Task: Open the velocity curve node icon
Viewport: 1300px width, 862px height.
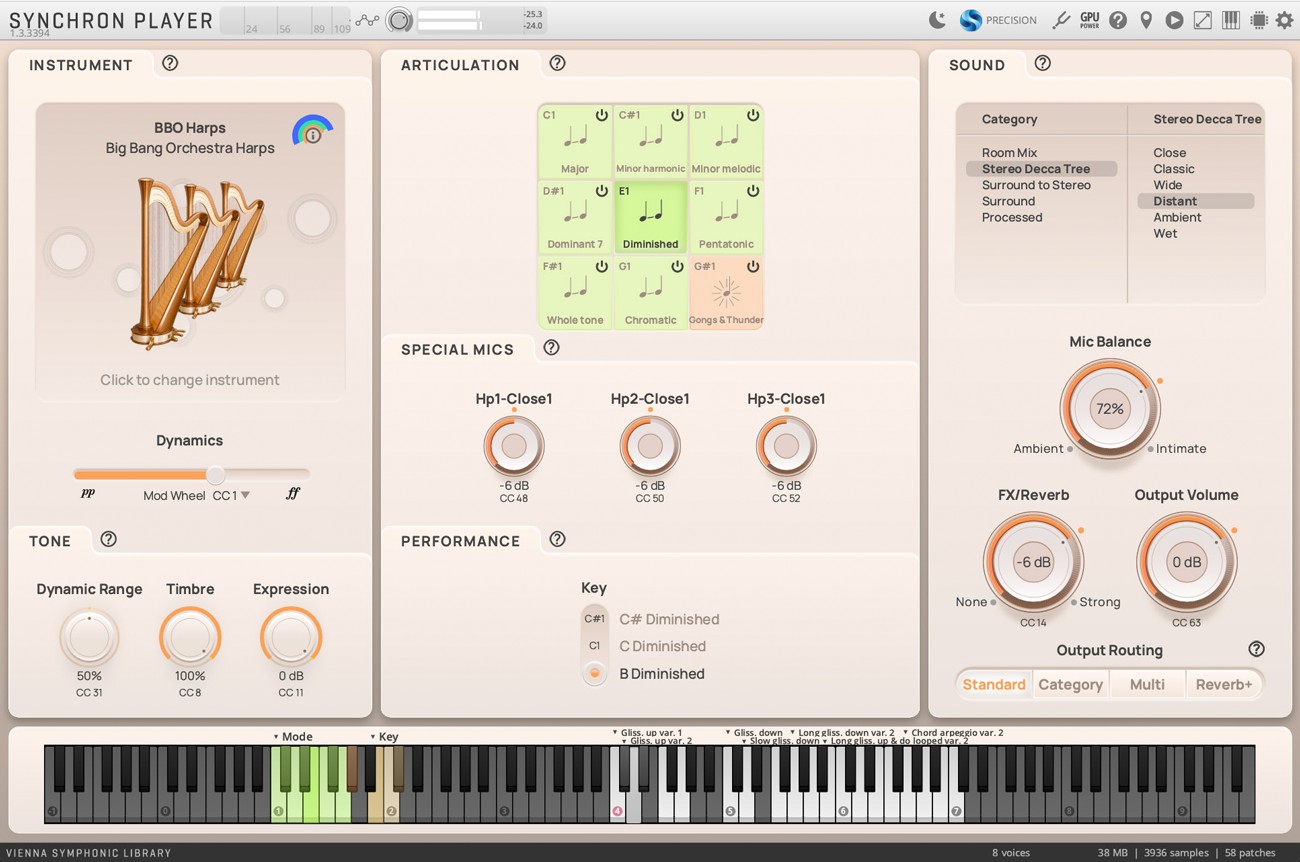Action: pyautogui.click(x=368, y=20)
